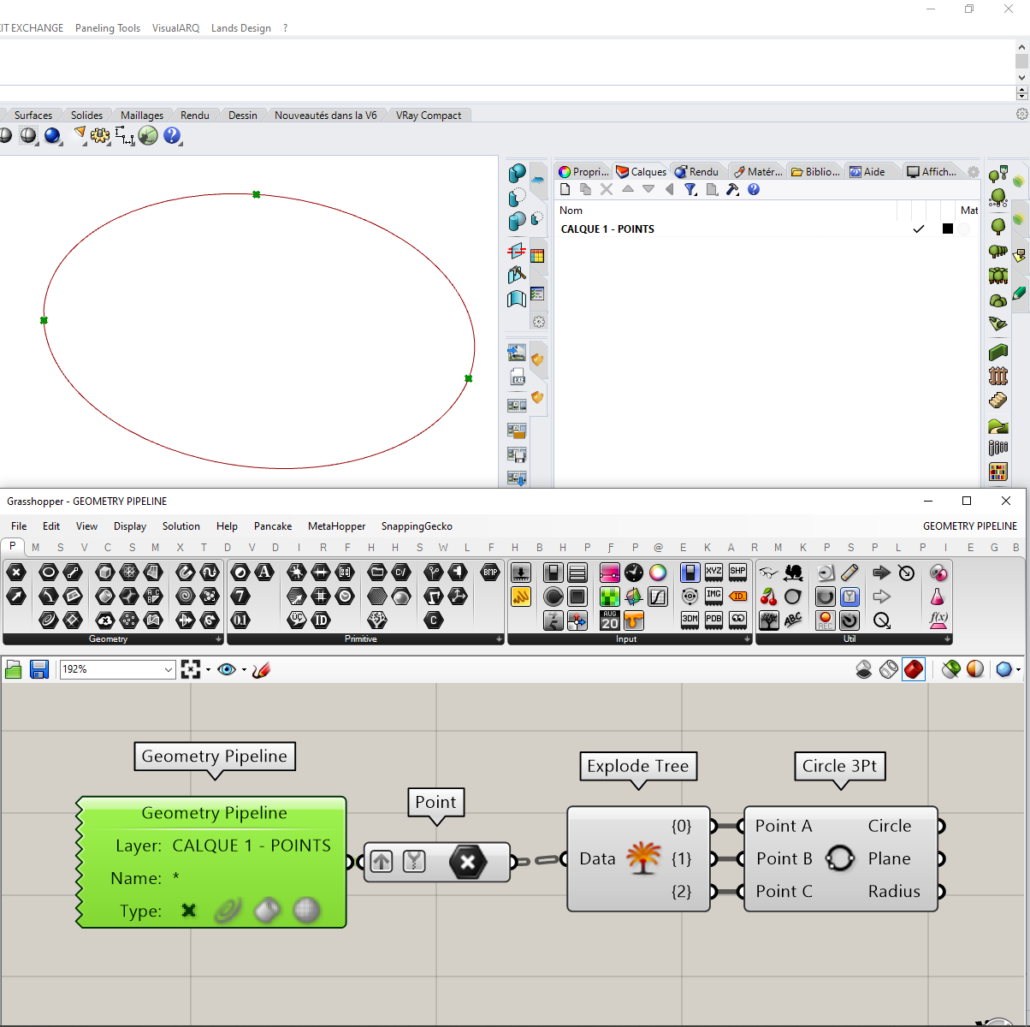Toggle the preview eye in the canvas toolbar
The height and width of the screenshot is (1027, 1030).
tap(226, 669)
